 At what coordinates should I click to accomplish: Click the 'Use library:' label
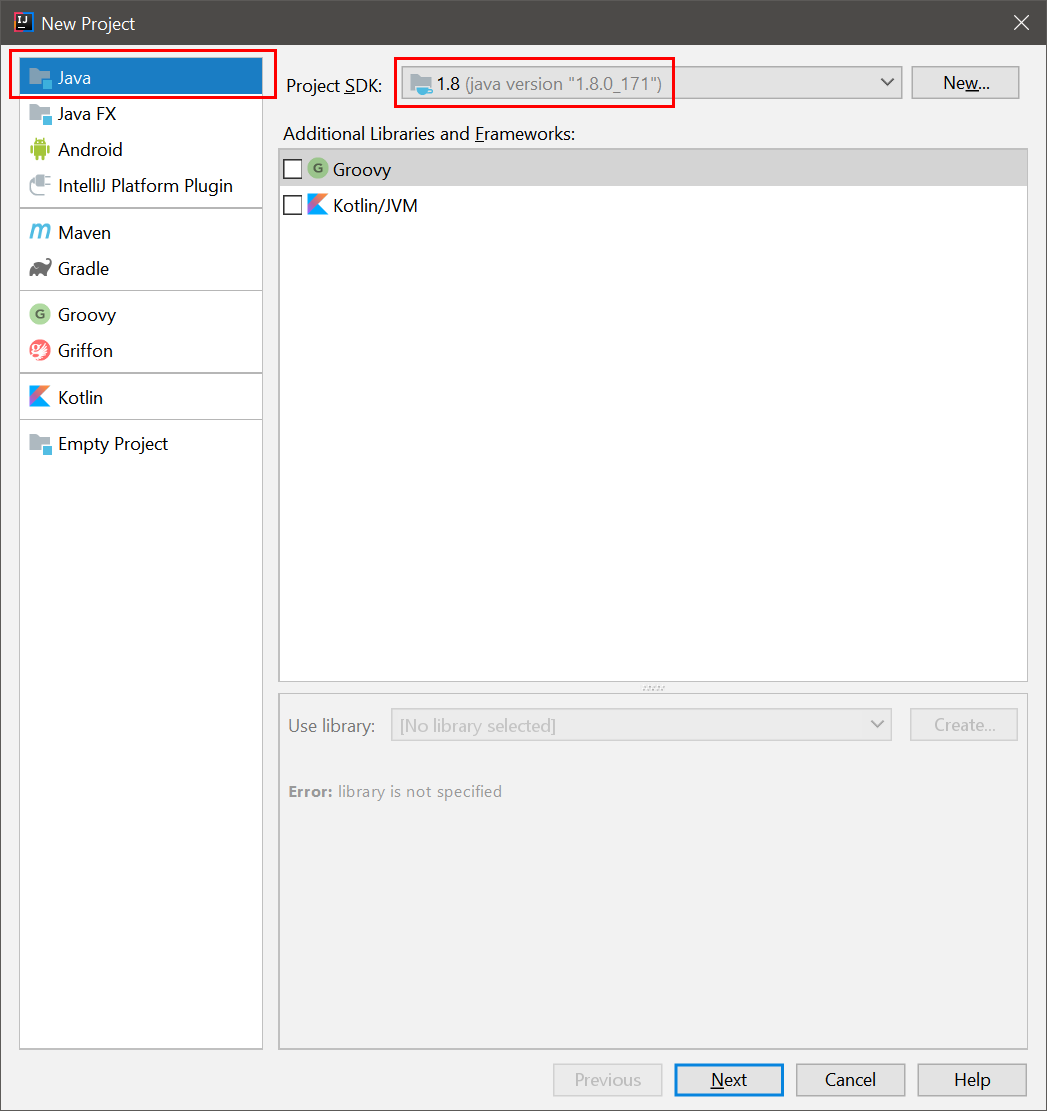click(332, 726)
